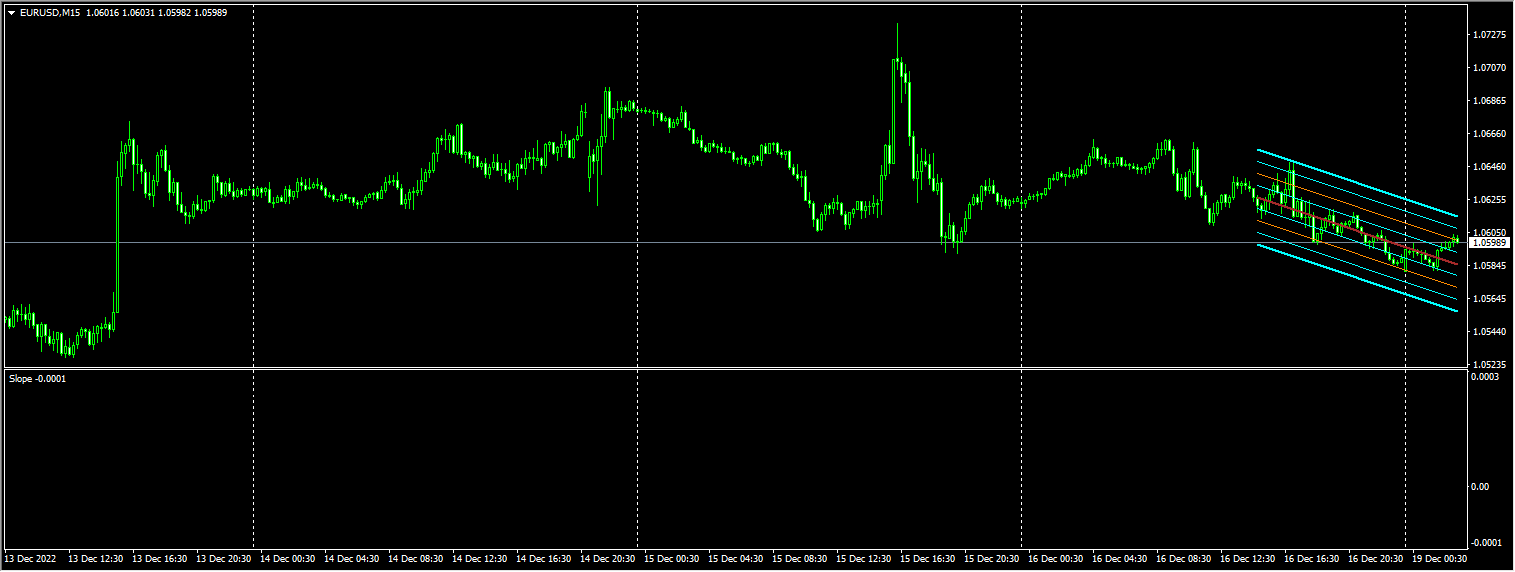Click the 16 Dec 04:30 time label
Screen dimensions: 1515x572
tap(1120, 559)
